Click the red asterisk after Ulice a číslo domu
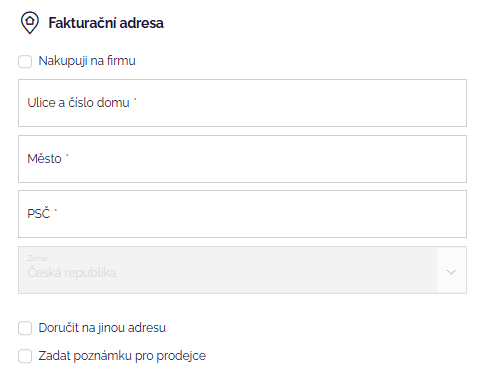 point(135,99)
